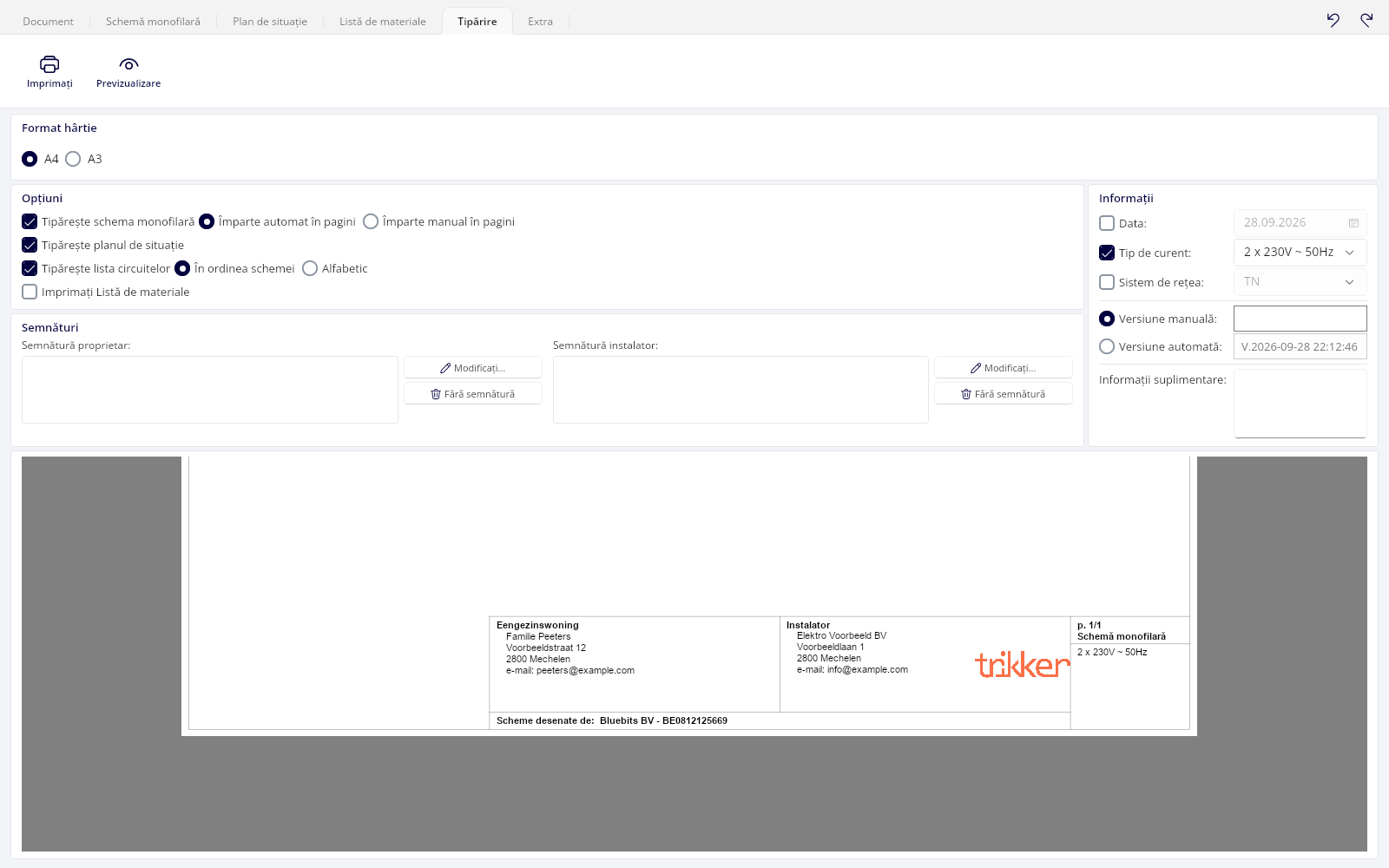Toggle Tipărește planul de situație checkbox

30,245
